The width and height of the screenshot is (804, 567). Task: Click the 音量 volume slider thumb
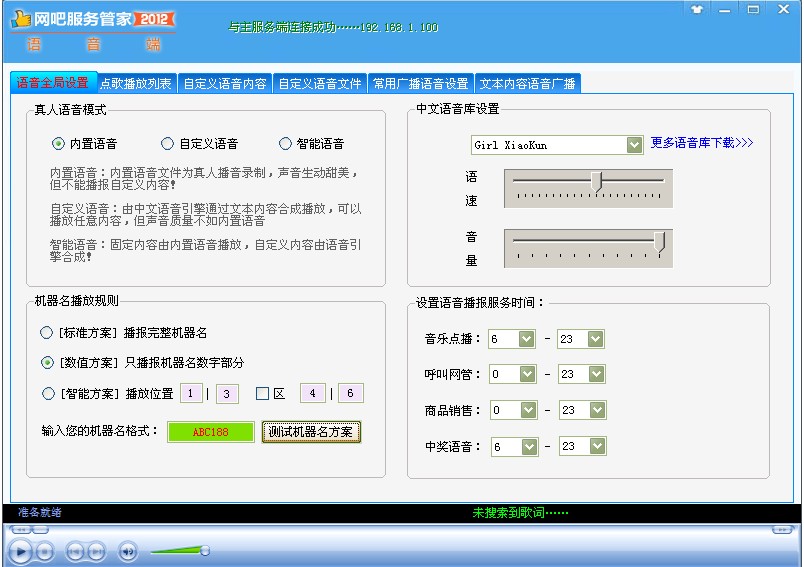(x=659, y=242)
